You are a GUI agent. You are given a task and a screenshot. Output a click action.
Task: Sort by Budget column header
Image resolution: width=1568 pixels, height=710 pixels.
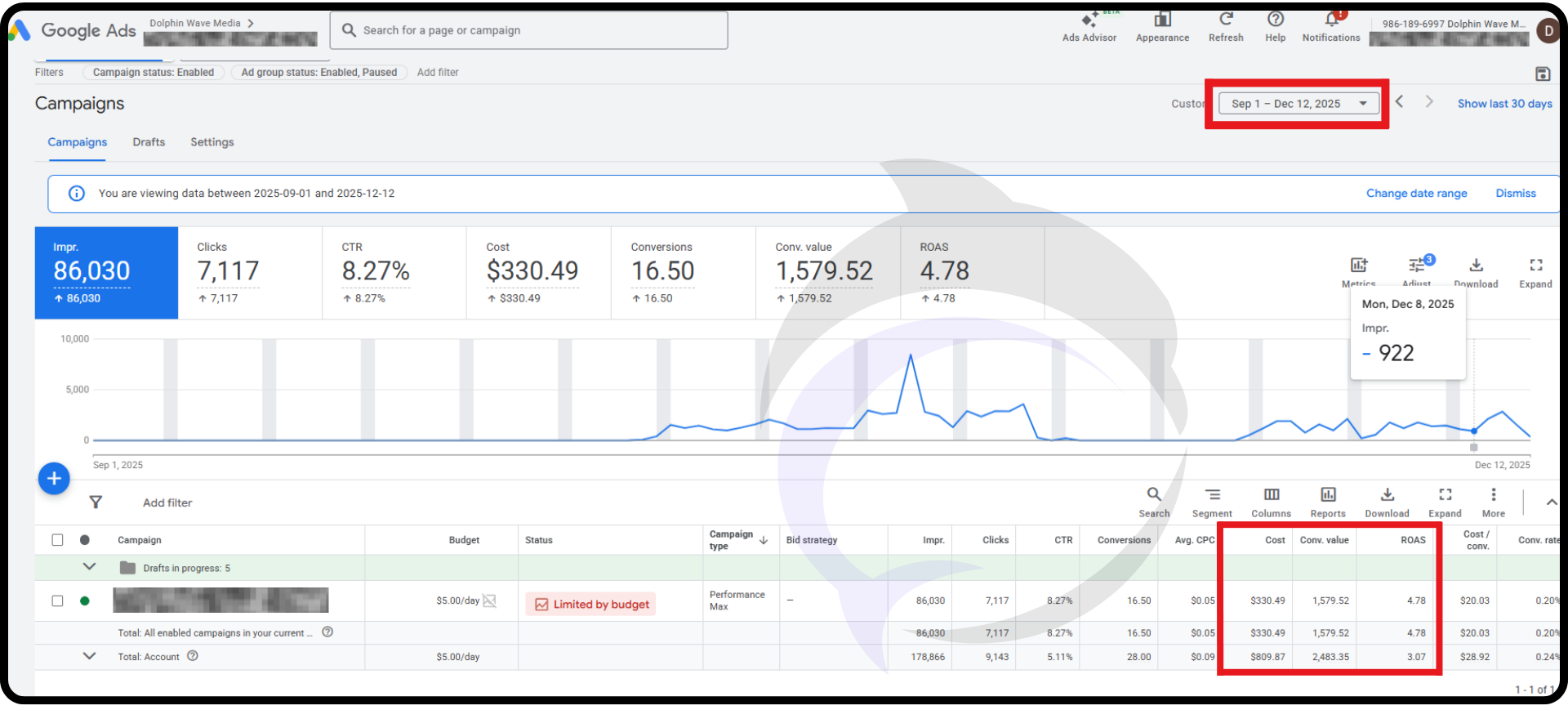point(464,540)
